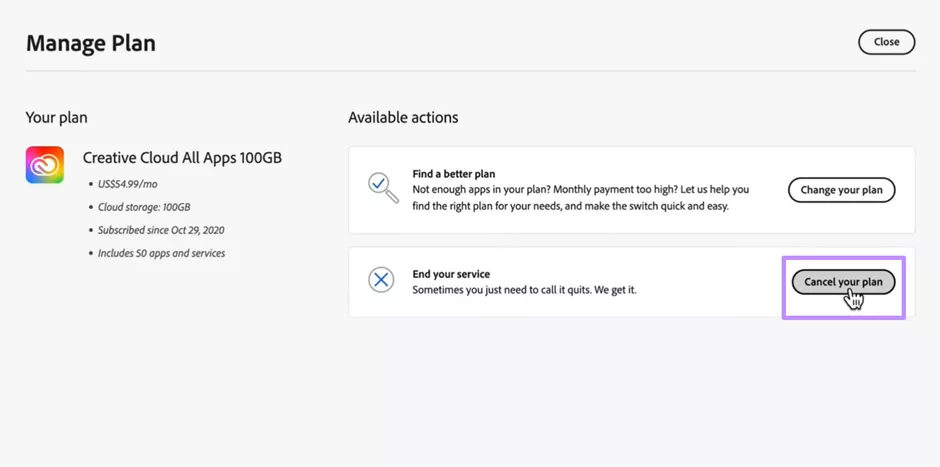This screenshot has width=940, height=467.
Task: Click the Available actions section heading
Action: coord(403,118)
